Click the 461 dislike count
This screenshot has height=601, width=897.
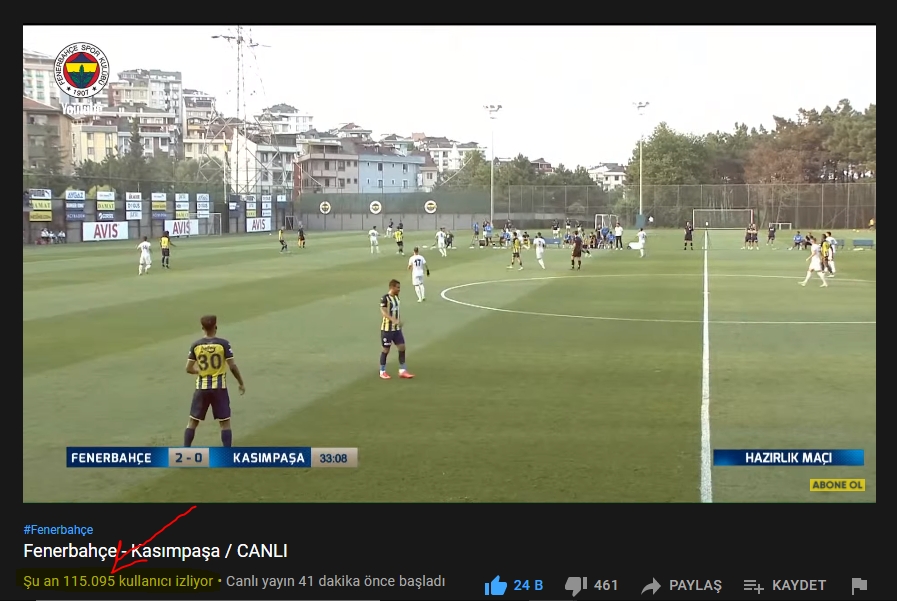point(606,586)
